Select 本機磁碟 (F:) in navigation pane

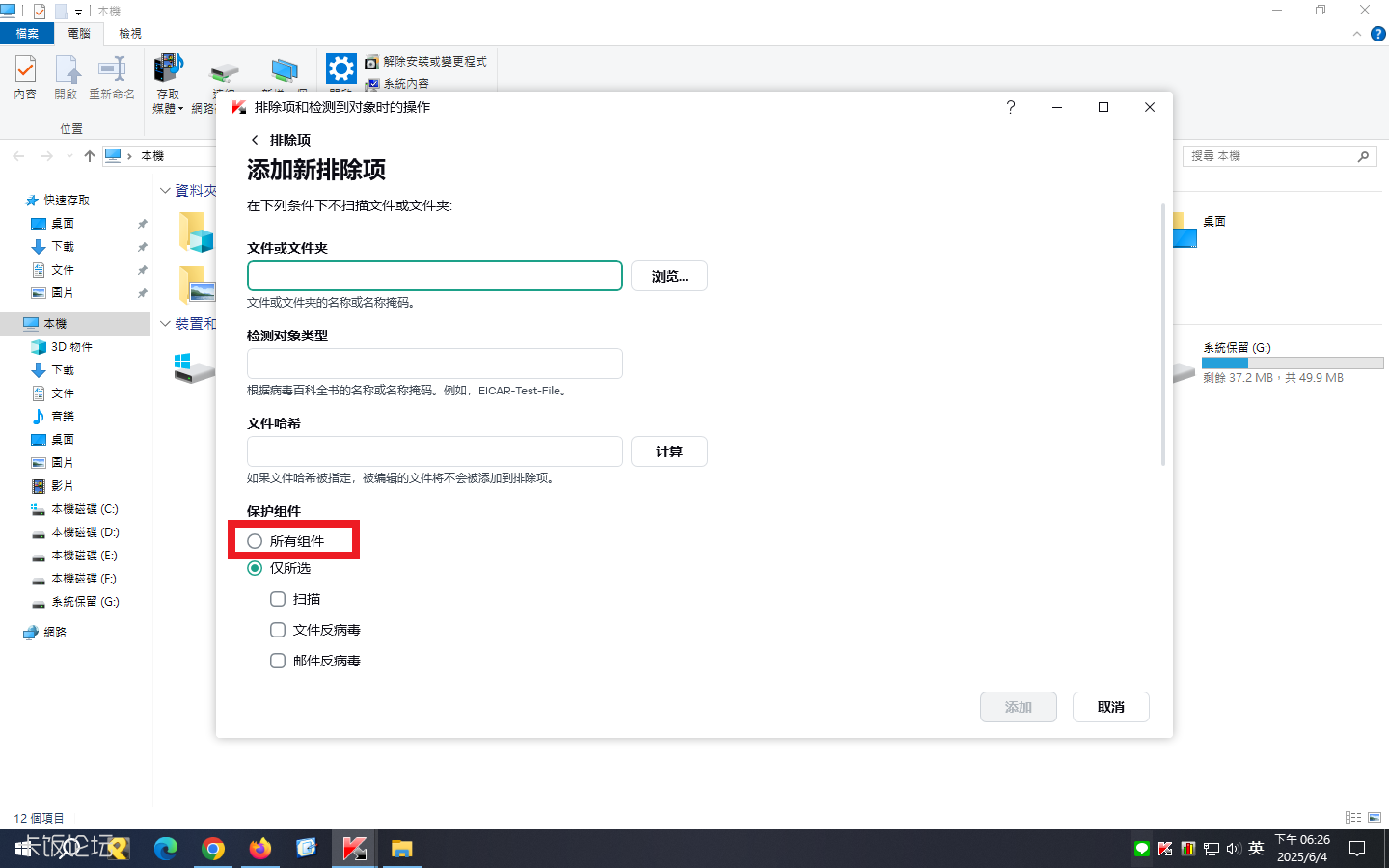[x=84, y=579]
